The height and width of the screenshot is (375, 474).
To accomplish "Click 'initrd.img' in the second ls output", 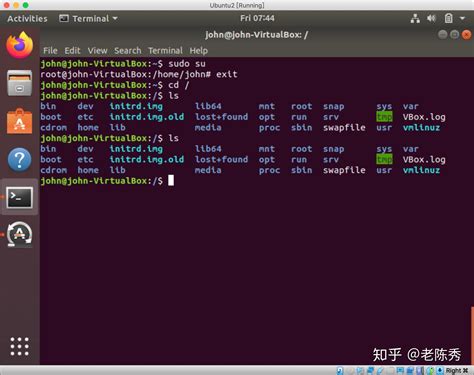I will (x=136, y=149).
